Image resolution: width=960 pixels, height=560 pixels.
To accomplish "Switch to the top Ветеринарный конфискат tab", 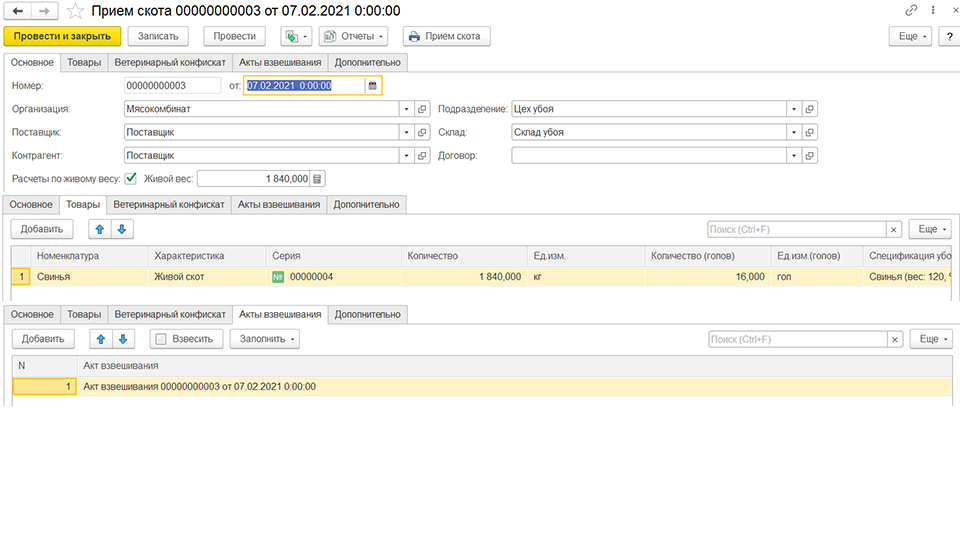I will pos(170,62).
